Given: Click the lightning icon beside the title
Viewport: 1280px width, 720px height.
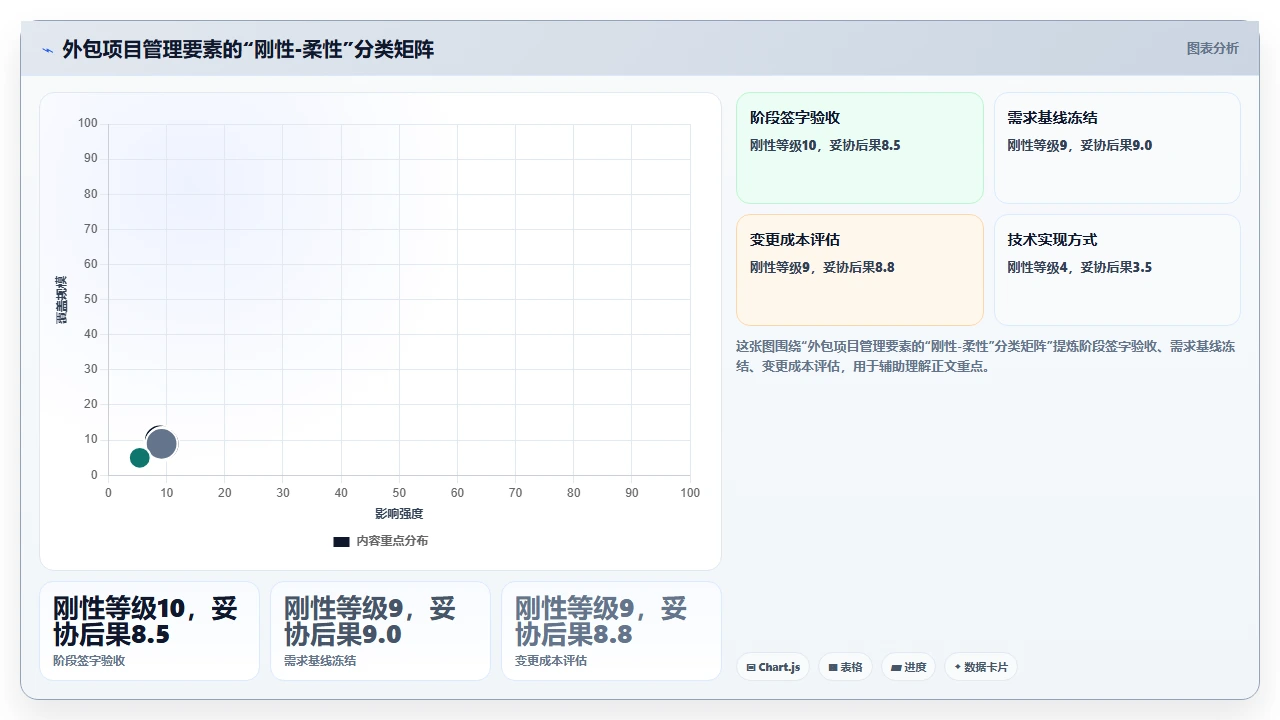Looking at the screenshot, I should pyautogui.click(x=47, y=50).
